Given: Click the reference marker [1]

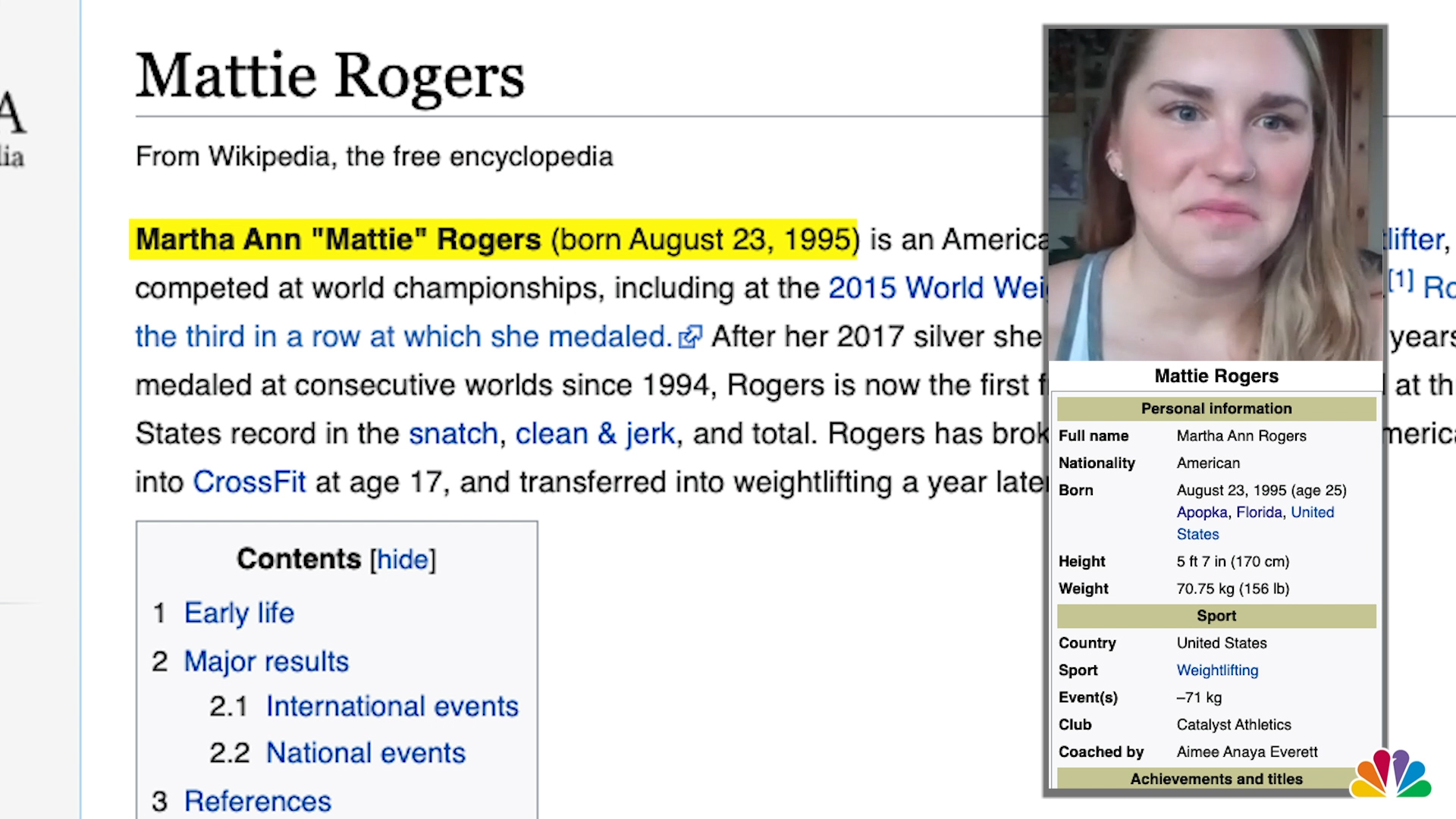Looking at the screenshot, I should click(1400, 280).
